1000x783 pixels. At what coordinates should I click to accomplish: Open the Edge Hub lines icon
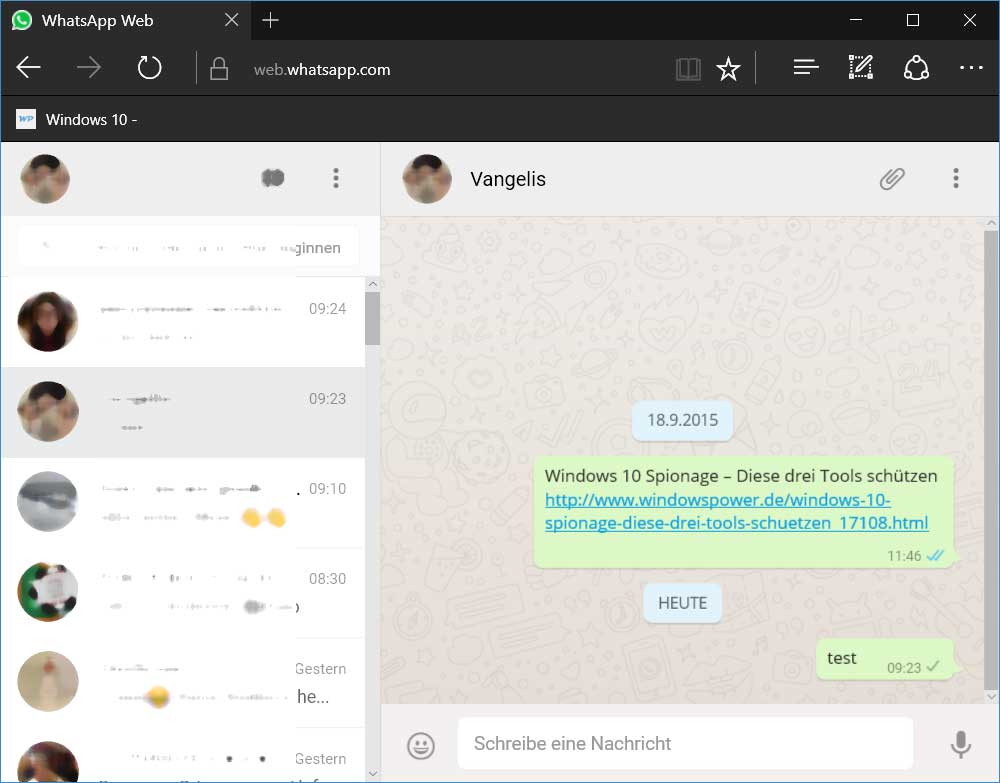click(x=805, y=67)
